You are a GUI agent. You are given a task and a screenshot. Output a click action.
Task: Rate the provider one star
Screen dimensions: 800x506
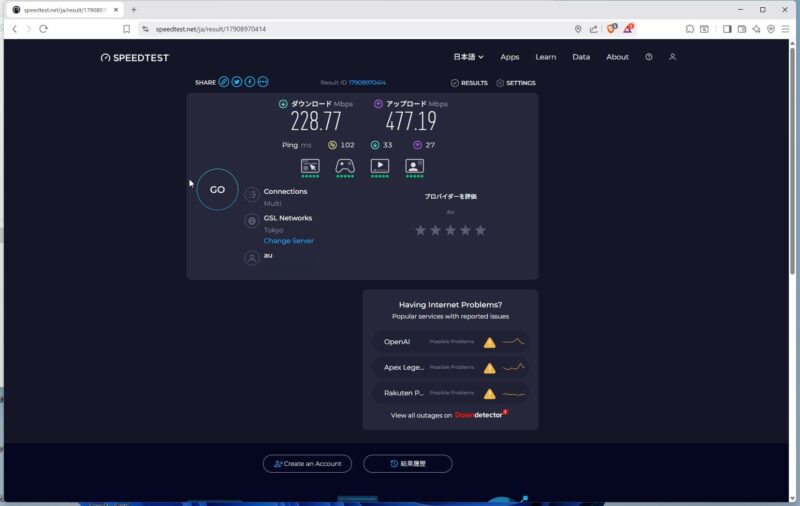[x=420, y=231]
